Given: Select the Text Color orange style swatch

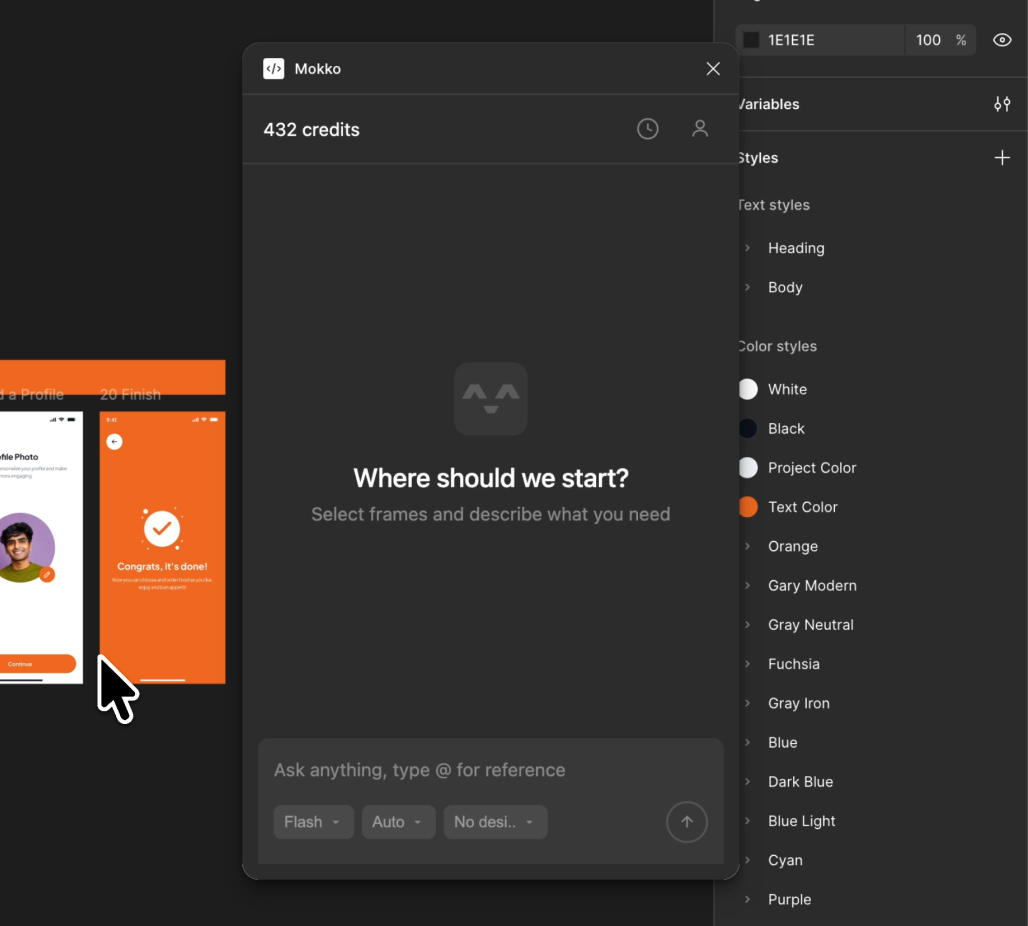Looking at the screenshot, I should [x=747, y=507].
